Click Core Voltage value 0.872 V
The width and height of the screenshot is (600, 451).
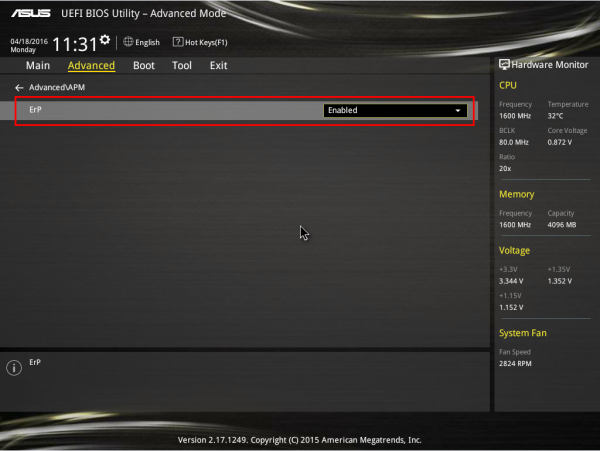(x=560, y=142)
